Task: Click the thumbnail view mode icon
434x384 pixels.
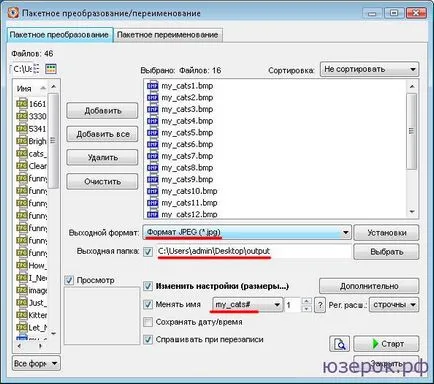Action: (x=51, y=69)
